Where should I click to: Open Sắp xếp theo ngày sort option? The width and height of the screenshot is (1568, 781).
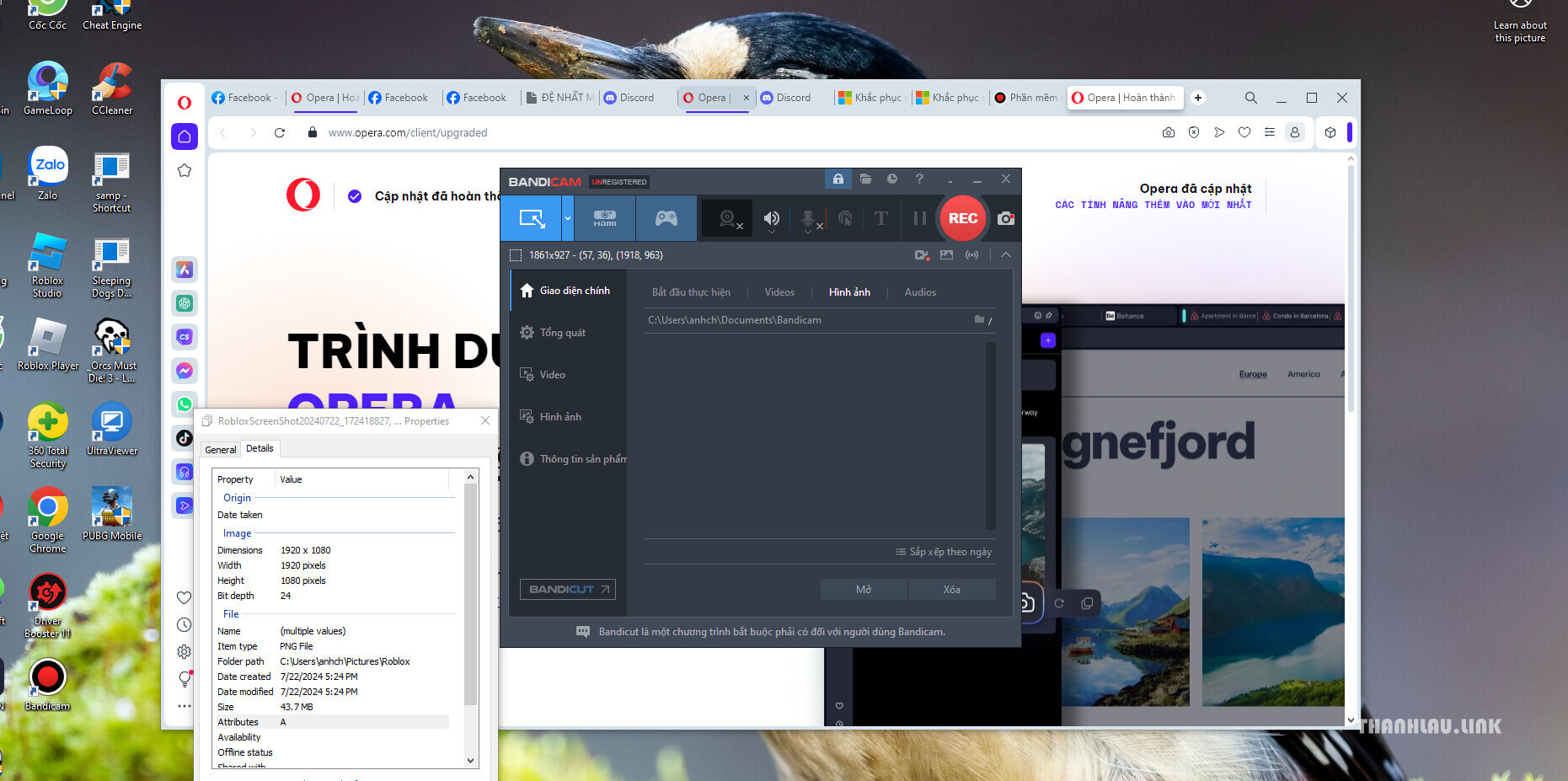(944, 552)
